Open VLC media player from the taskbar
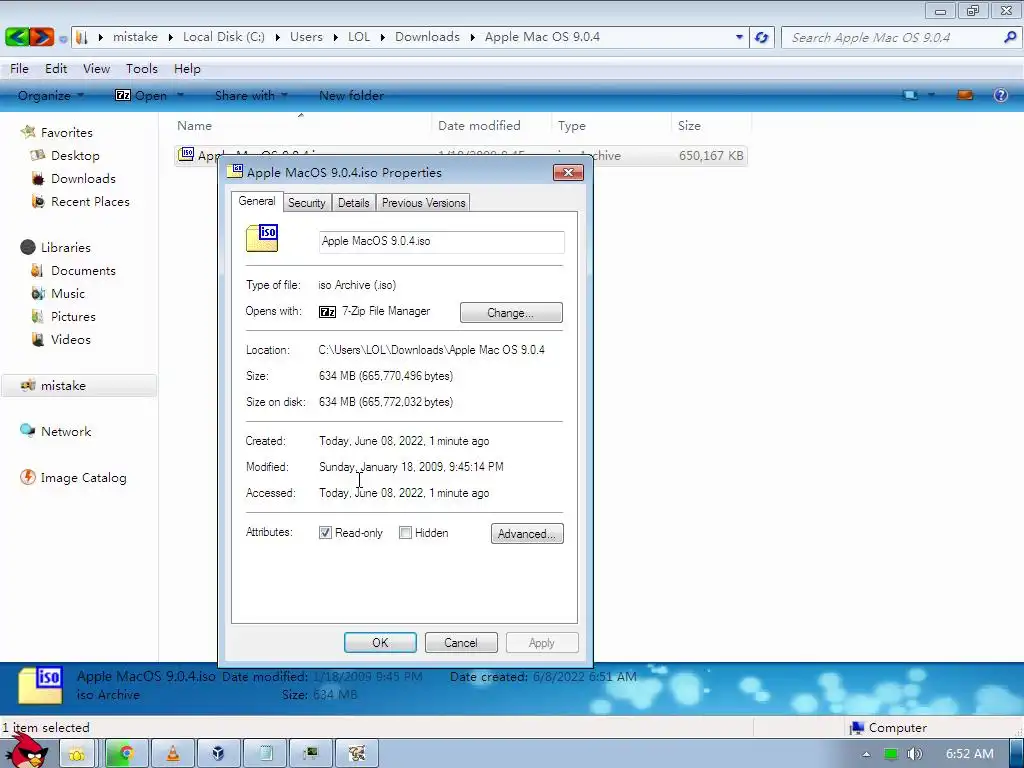 click(173, 754)
